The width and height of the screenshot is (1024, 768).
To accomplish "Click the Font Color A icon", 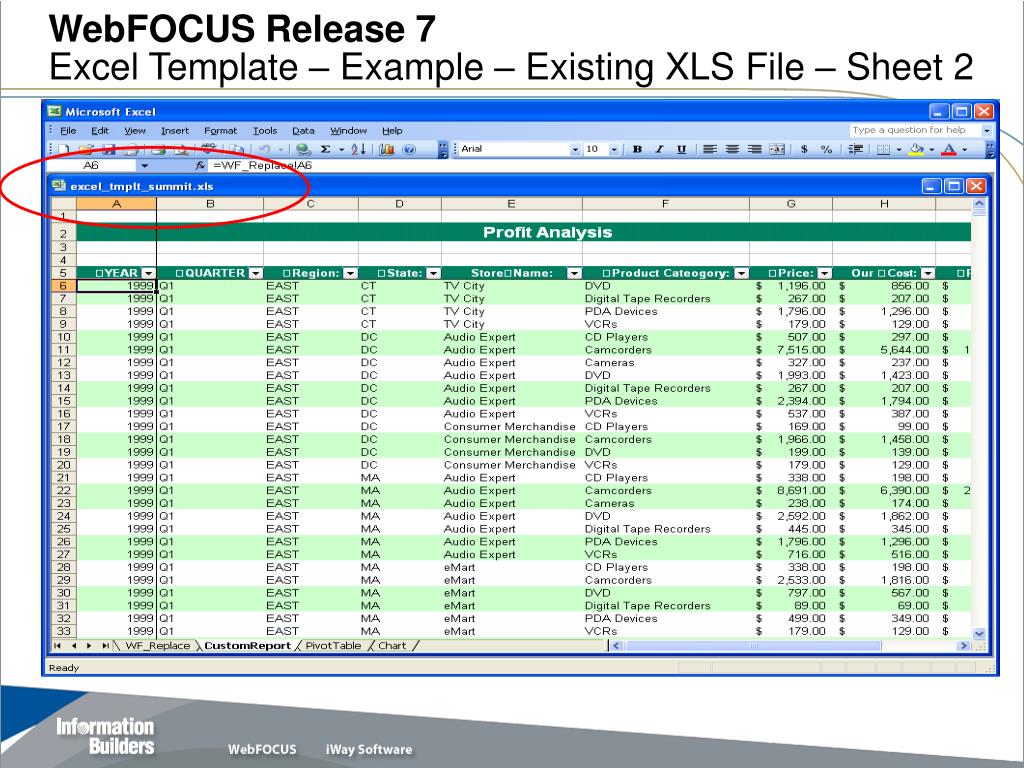I will (949, 150).
